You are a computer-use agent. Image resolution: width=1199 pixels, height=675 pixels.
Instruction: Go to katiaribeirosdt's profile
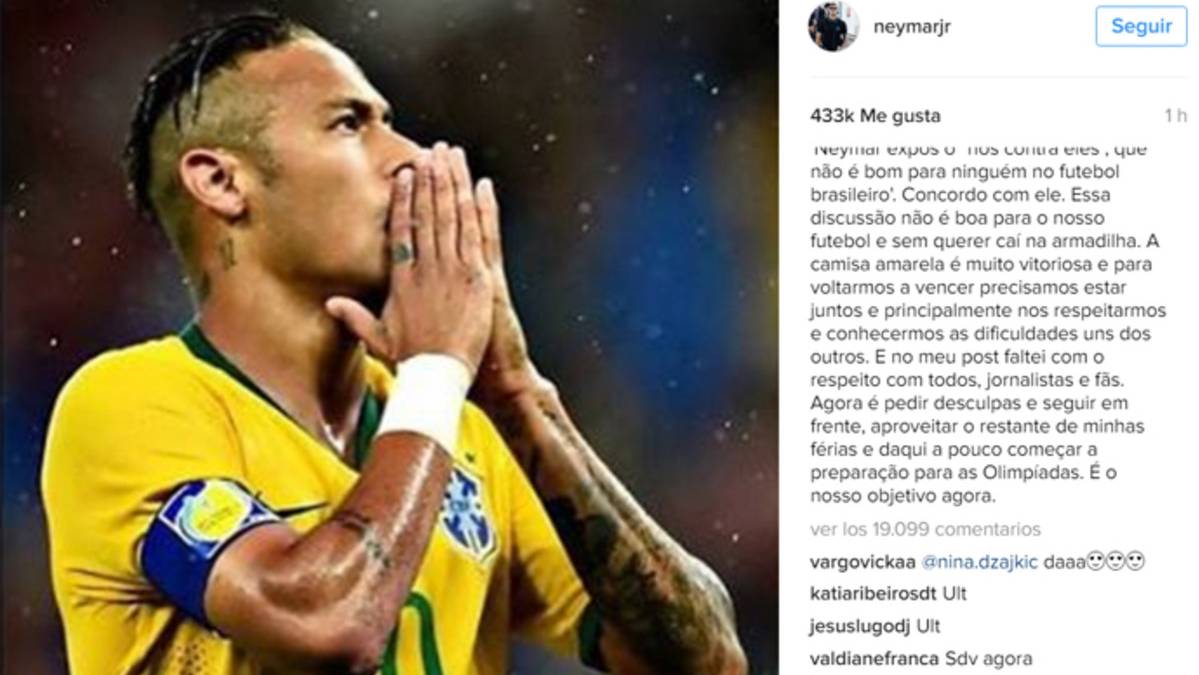[872, 594]
